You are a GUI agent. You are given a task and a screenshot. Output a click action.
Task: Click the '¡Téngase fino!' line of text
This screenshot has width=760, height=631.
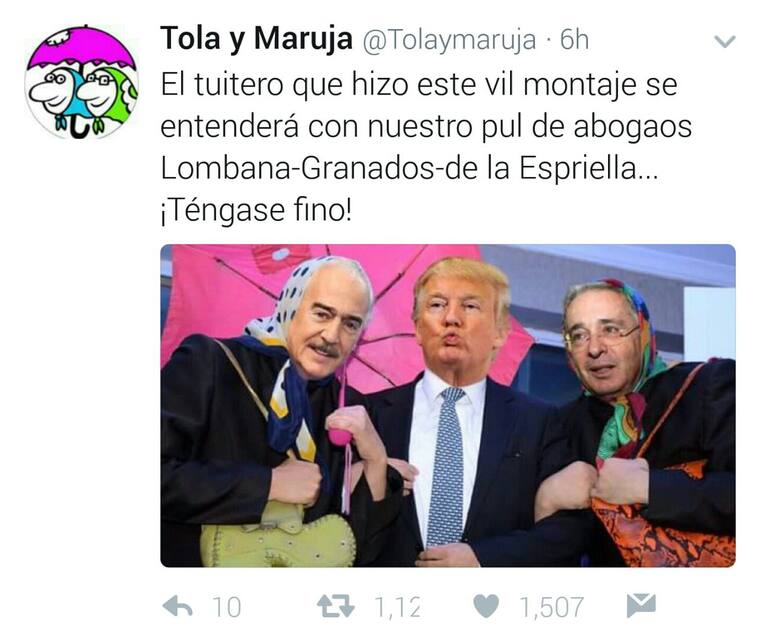[256, 211]
